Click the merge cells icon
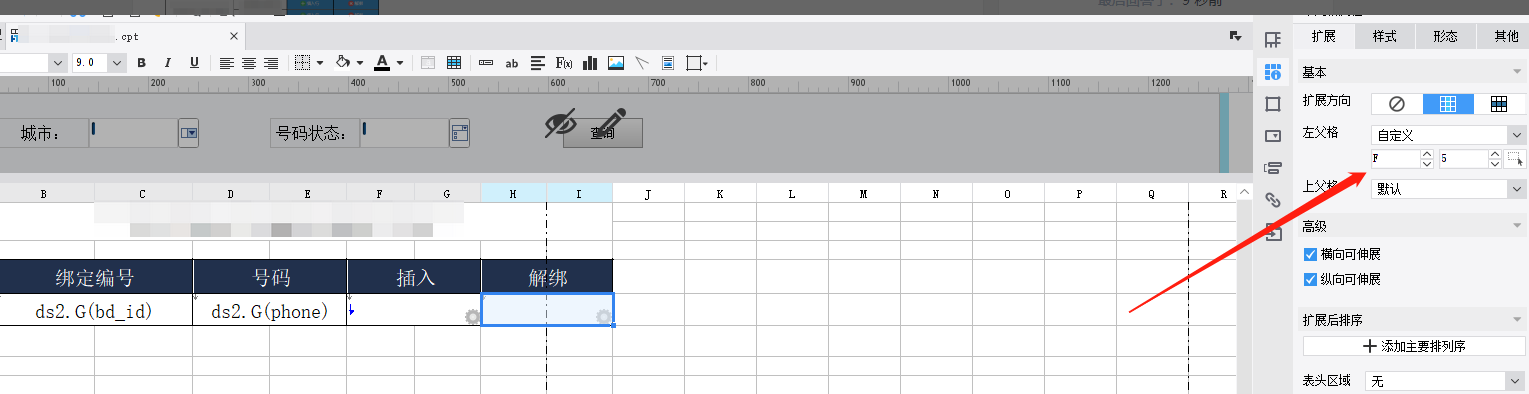Screen dimensions: 1529x394 point(428,63)
